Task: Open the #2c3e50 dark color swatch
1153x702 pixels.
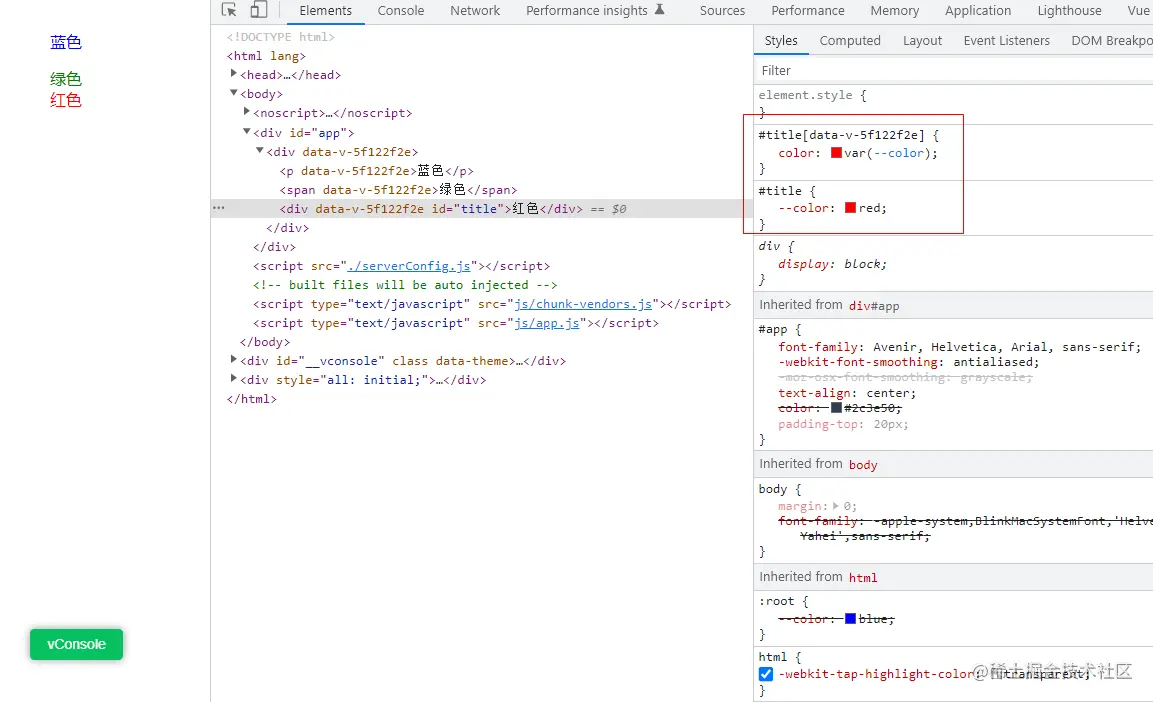Action: [836, 407]
